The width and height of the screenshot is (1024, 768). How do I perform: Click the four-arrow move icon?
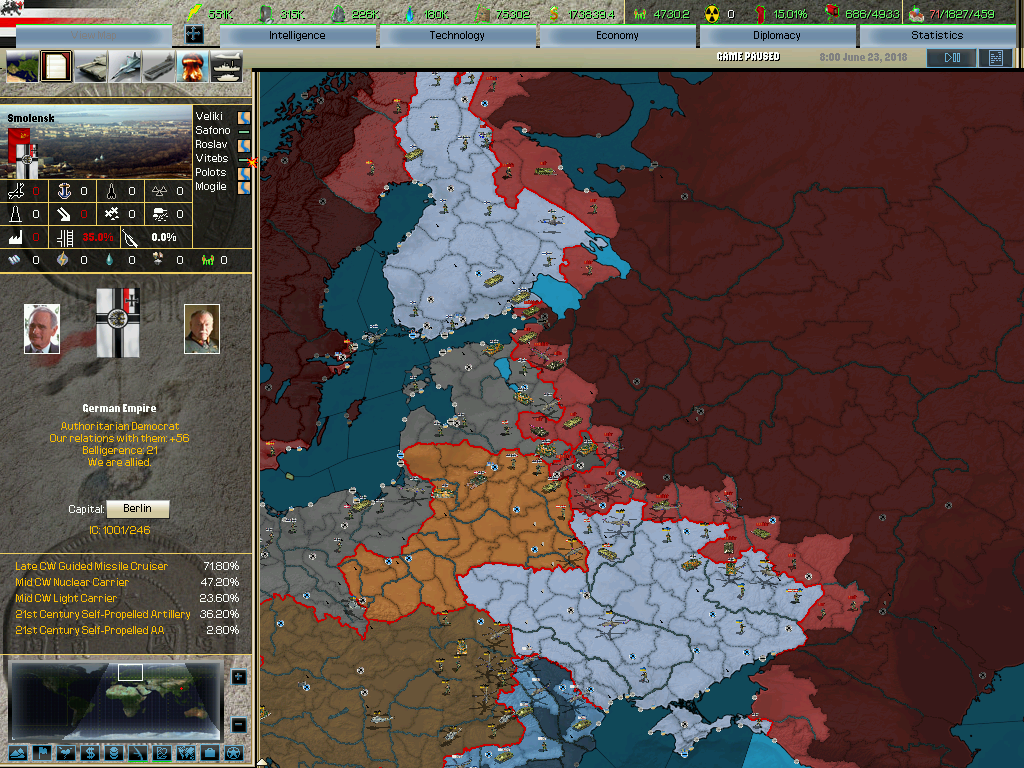[x=194, y=35]
